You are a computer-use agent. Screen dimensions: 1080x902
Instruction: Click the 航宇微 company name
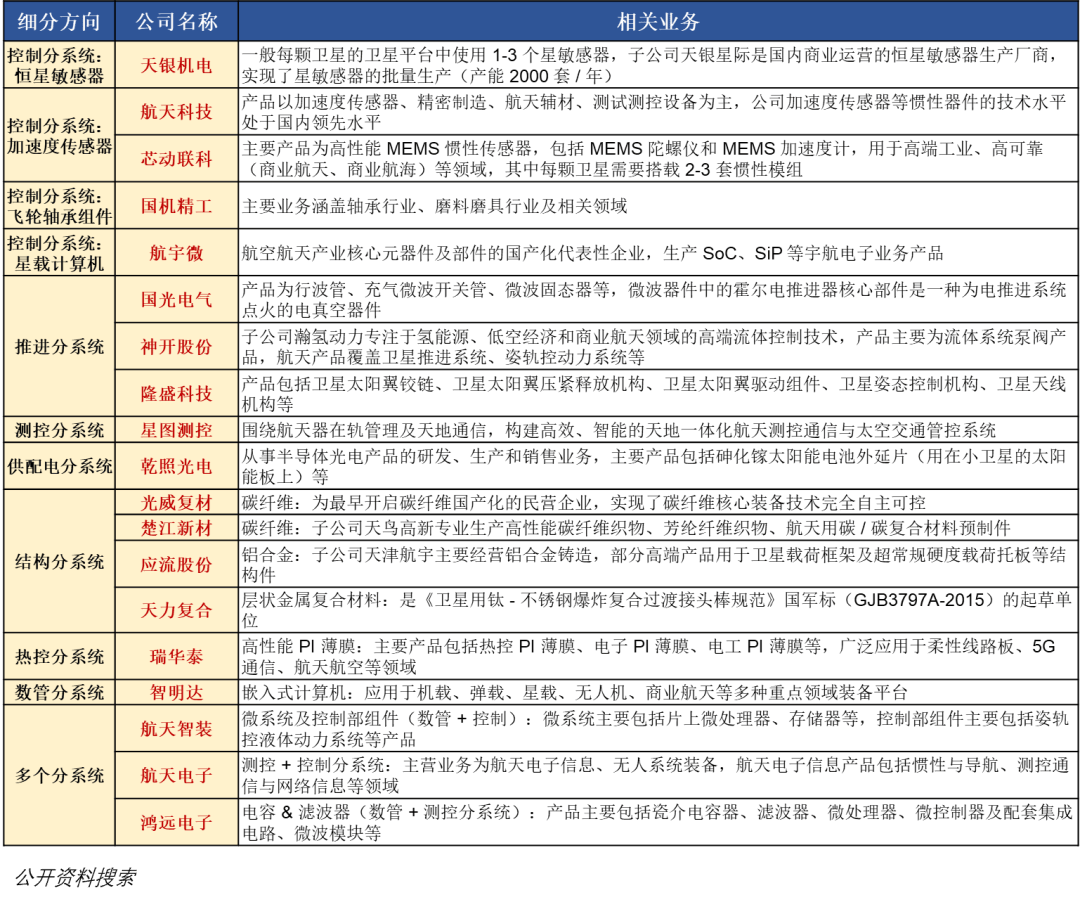177,251
